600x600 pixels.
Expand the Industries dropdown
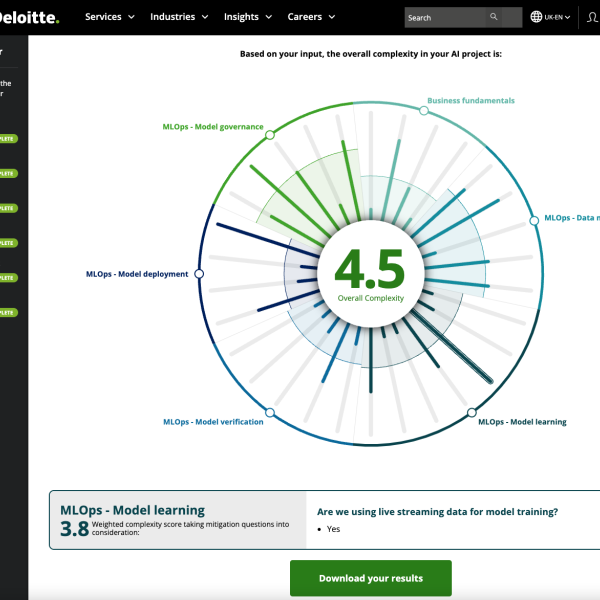(x=179, y=17)
